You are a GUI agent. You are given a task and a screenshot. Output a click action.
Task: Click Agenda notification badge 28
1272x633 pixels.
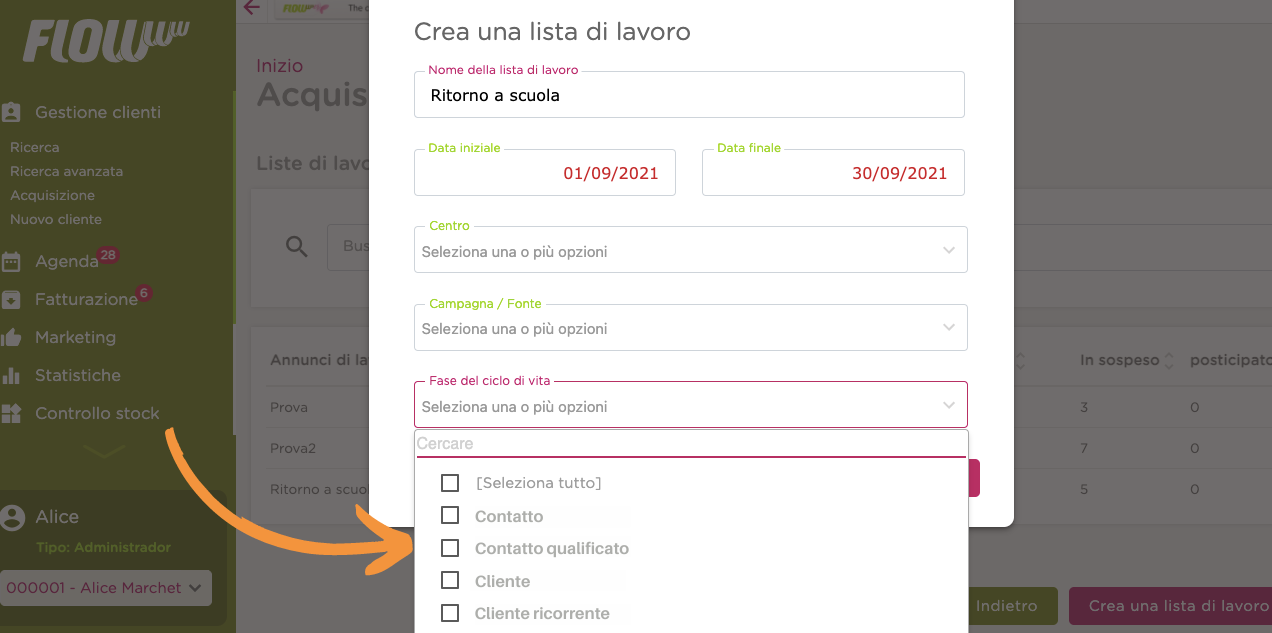pyautogui.click(x=108, y=255)
